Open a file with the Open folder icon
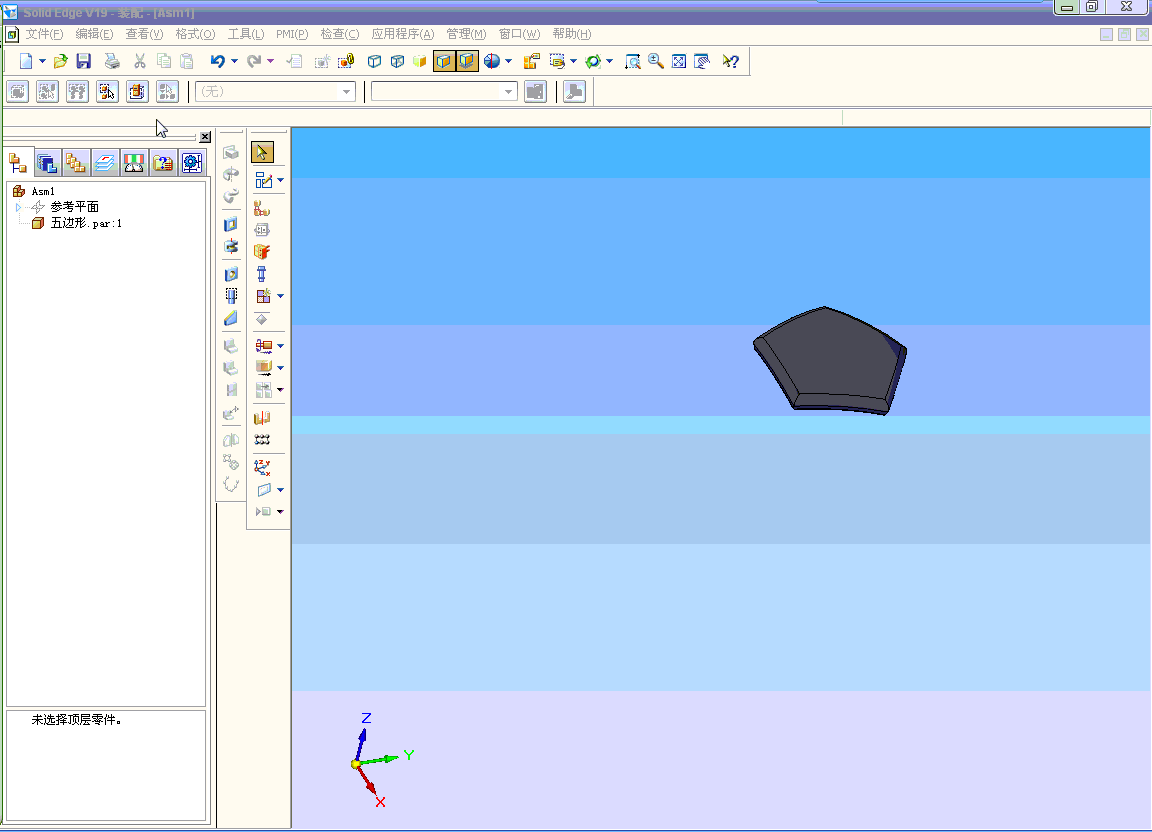 [60, 61]
